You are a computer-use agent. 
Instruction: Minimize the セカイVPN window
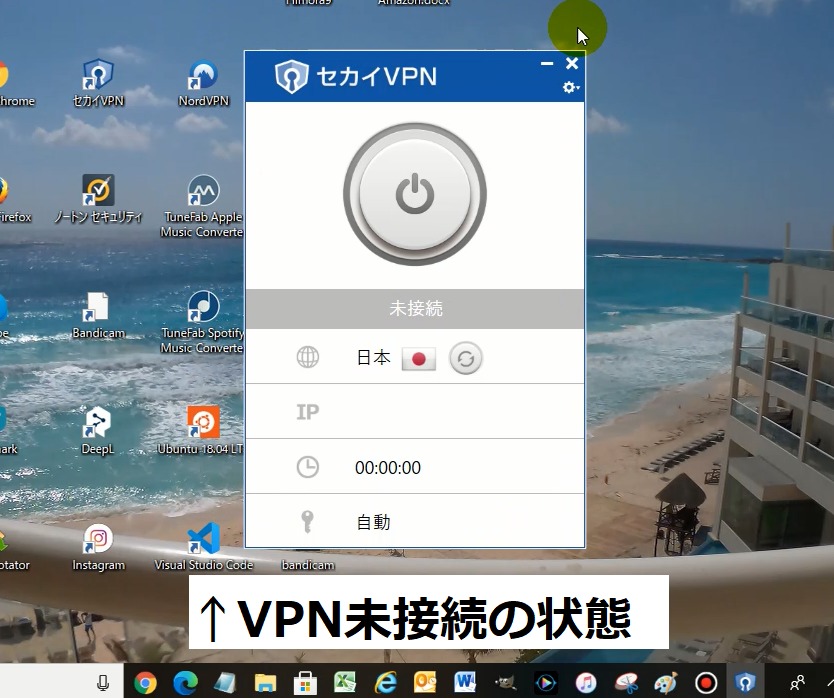(x=546, y=64)
